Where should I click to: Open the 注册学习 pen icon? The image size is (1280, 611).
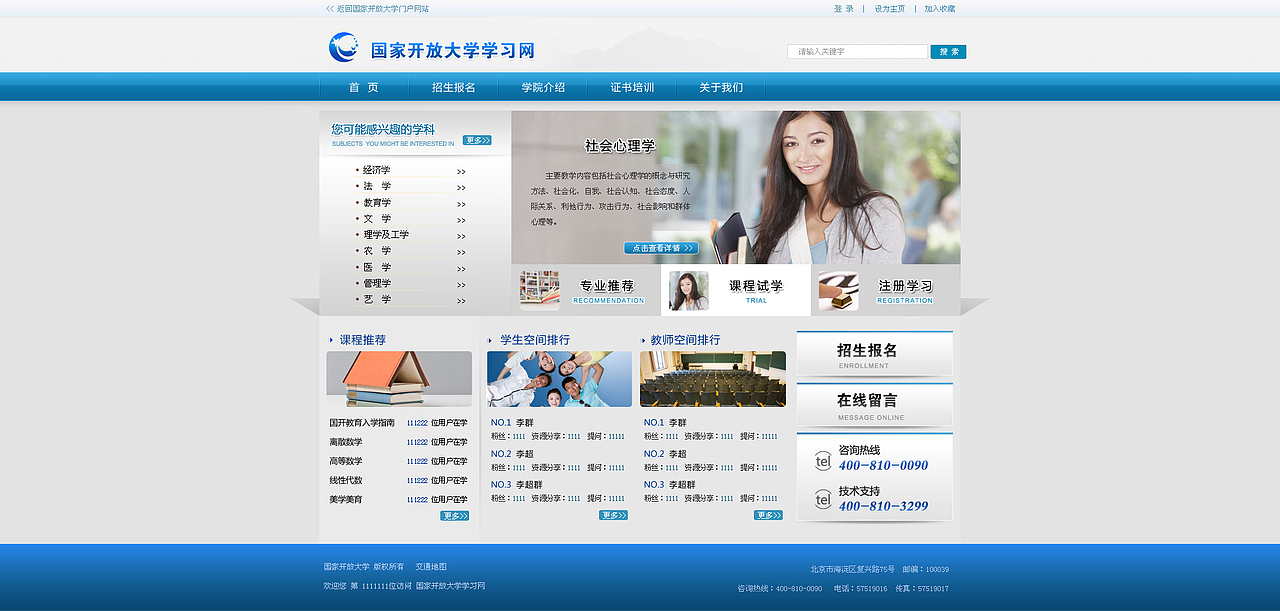pos(838,291)
